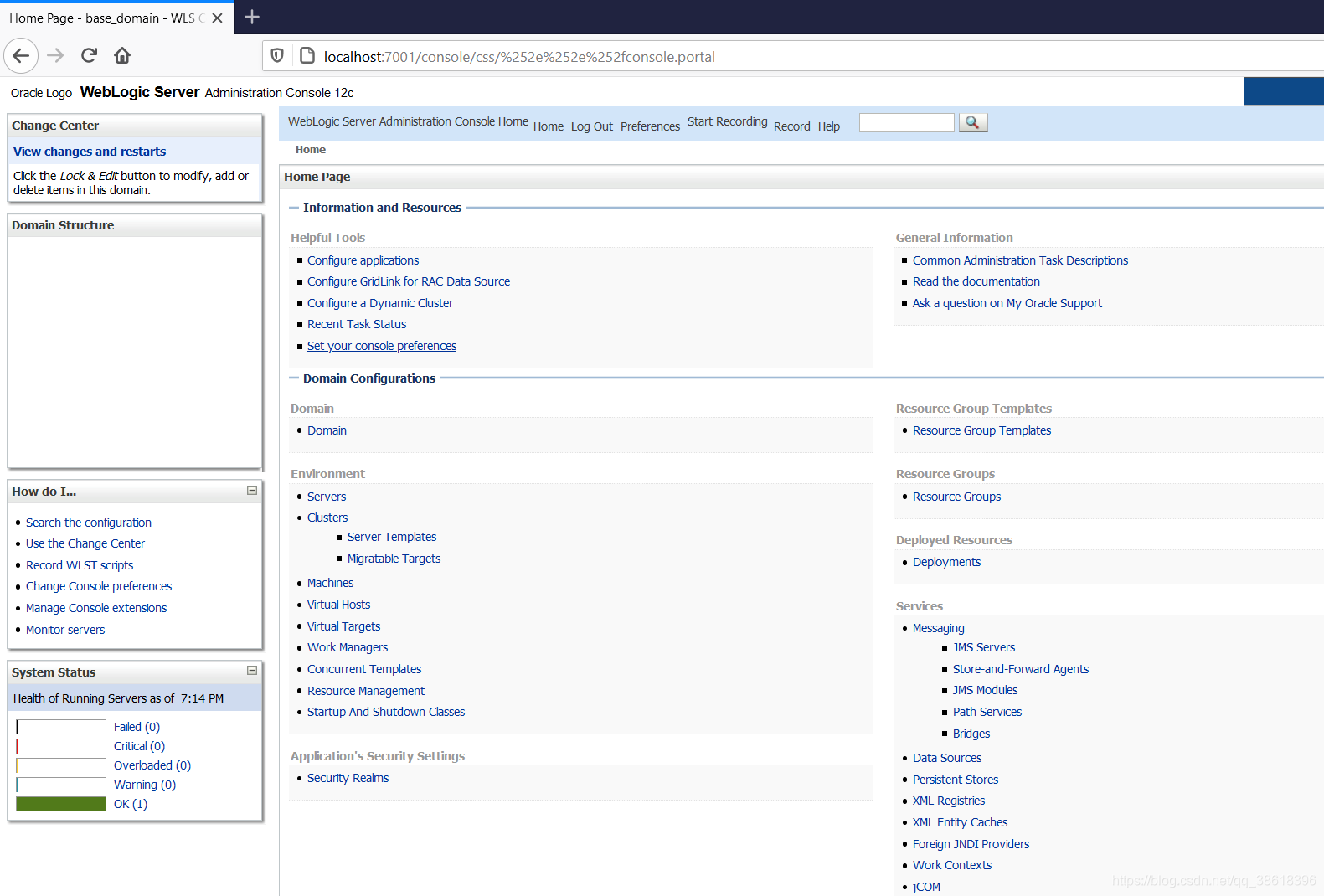Open Search the configuration help link

(89, 523)
